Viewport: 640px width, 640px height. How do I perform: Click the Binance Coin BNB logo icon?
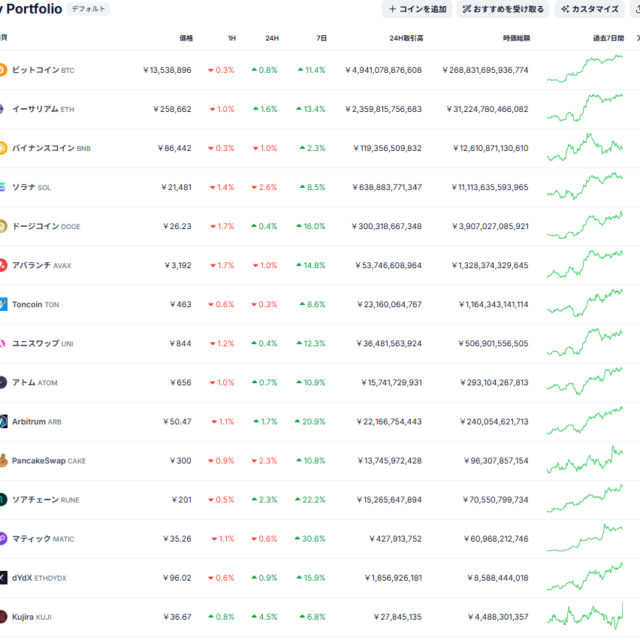tap(3, 148)
